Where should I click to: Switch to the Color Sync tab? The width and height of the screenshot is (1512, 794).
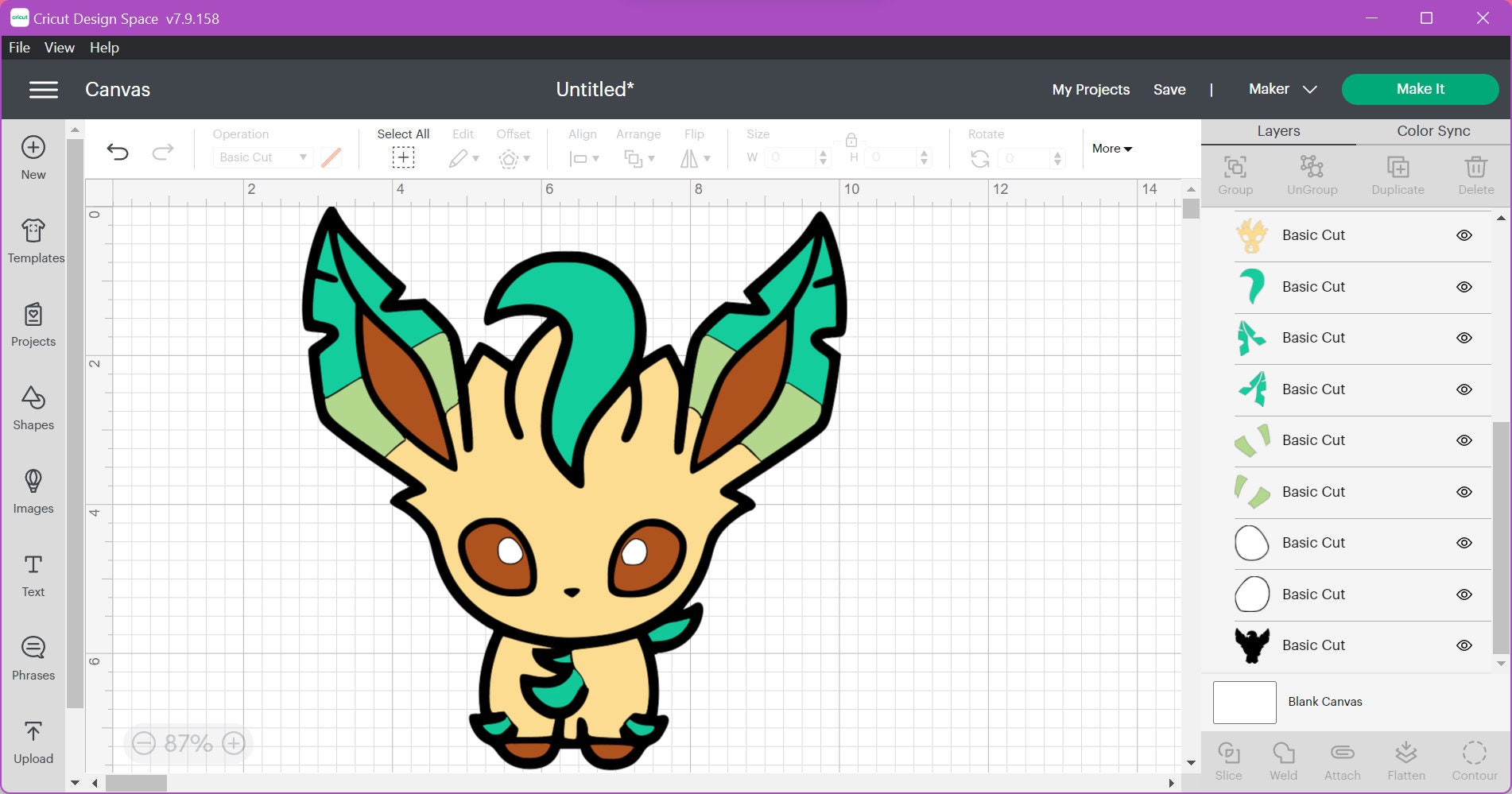click(x=1432, y=130)
